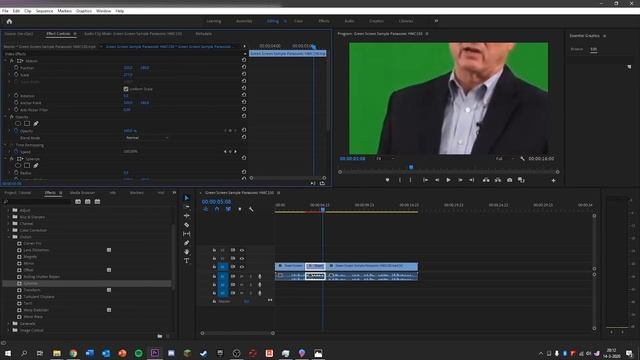The height and width of the screenshot is (360, 640).
Task: Create ellipse mask under Spherize effect
Action: [x=18, y=166]
